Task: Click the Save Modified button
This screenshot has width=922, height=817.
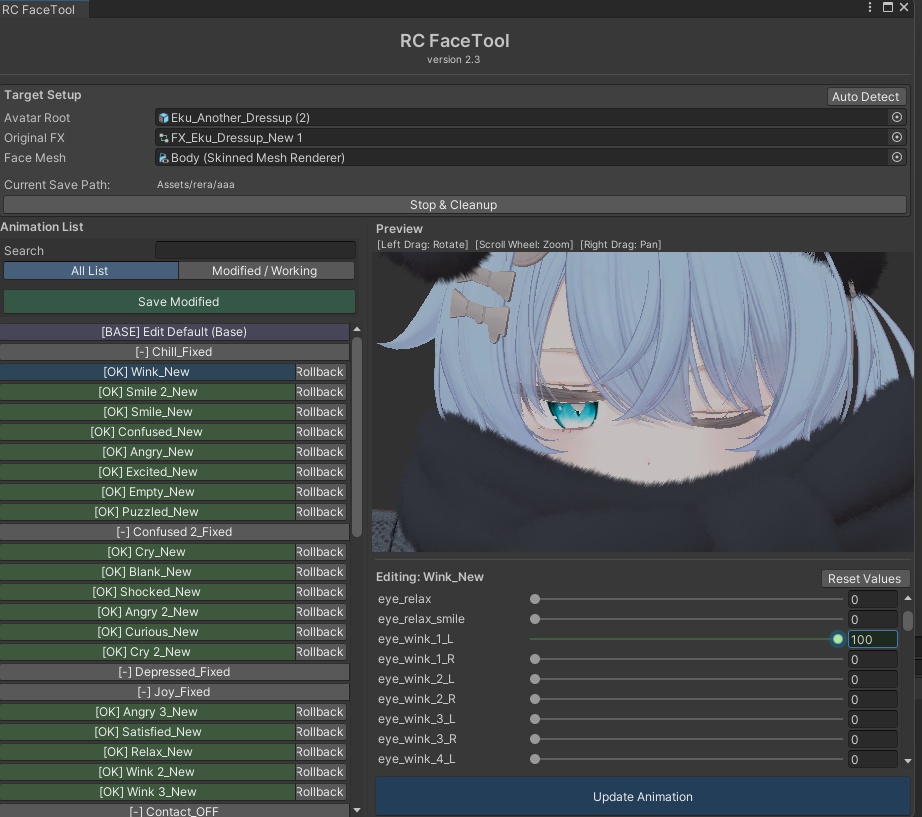Action: click(x=179, y=301)
